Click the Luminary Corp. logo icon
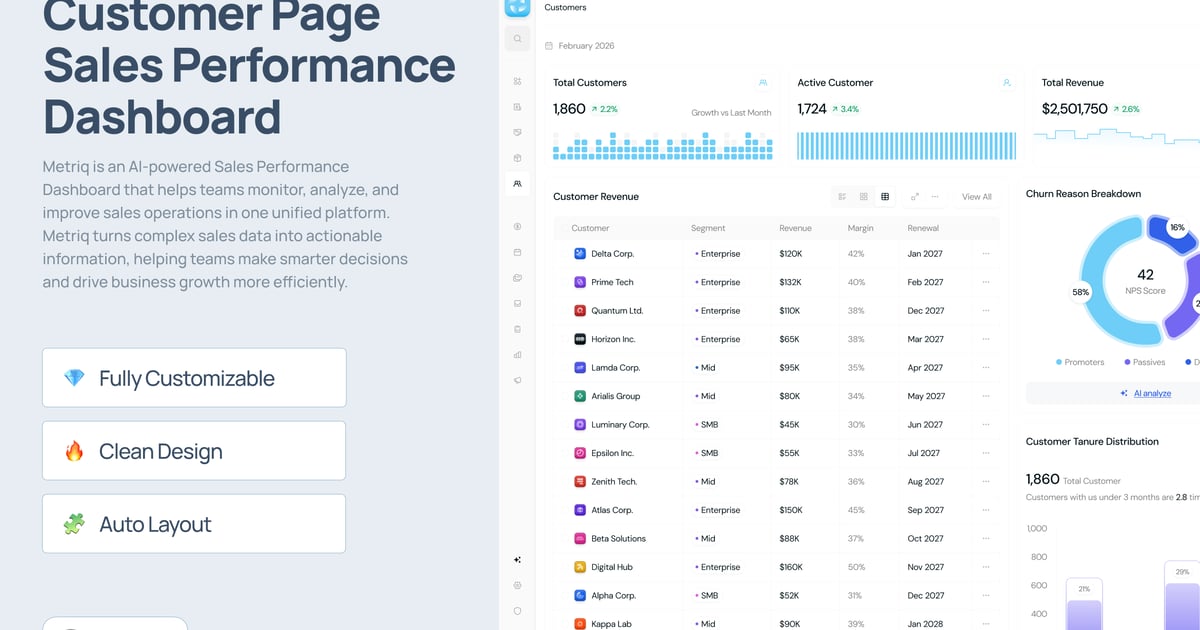 coord(579,425)
